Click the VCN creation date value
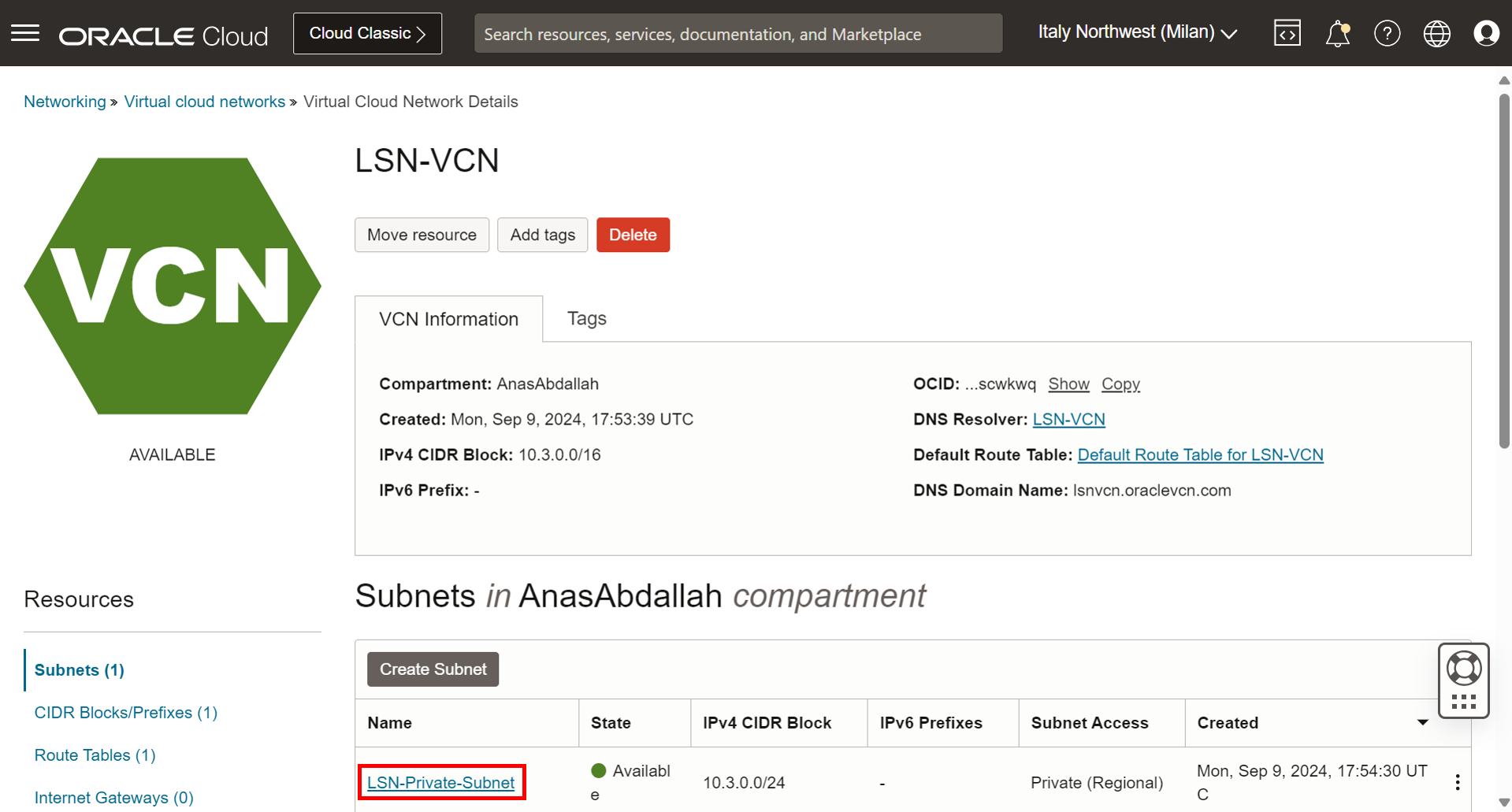1512x812 pixels. pyautogui.click(x=572, y=420)
